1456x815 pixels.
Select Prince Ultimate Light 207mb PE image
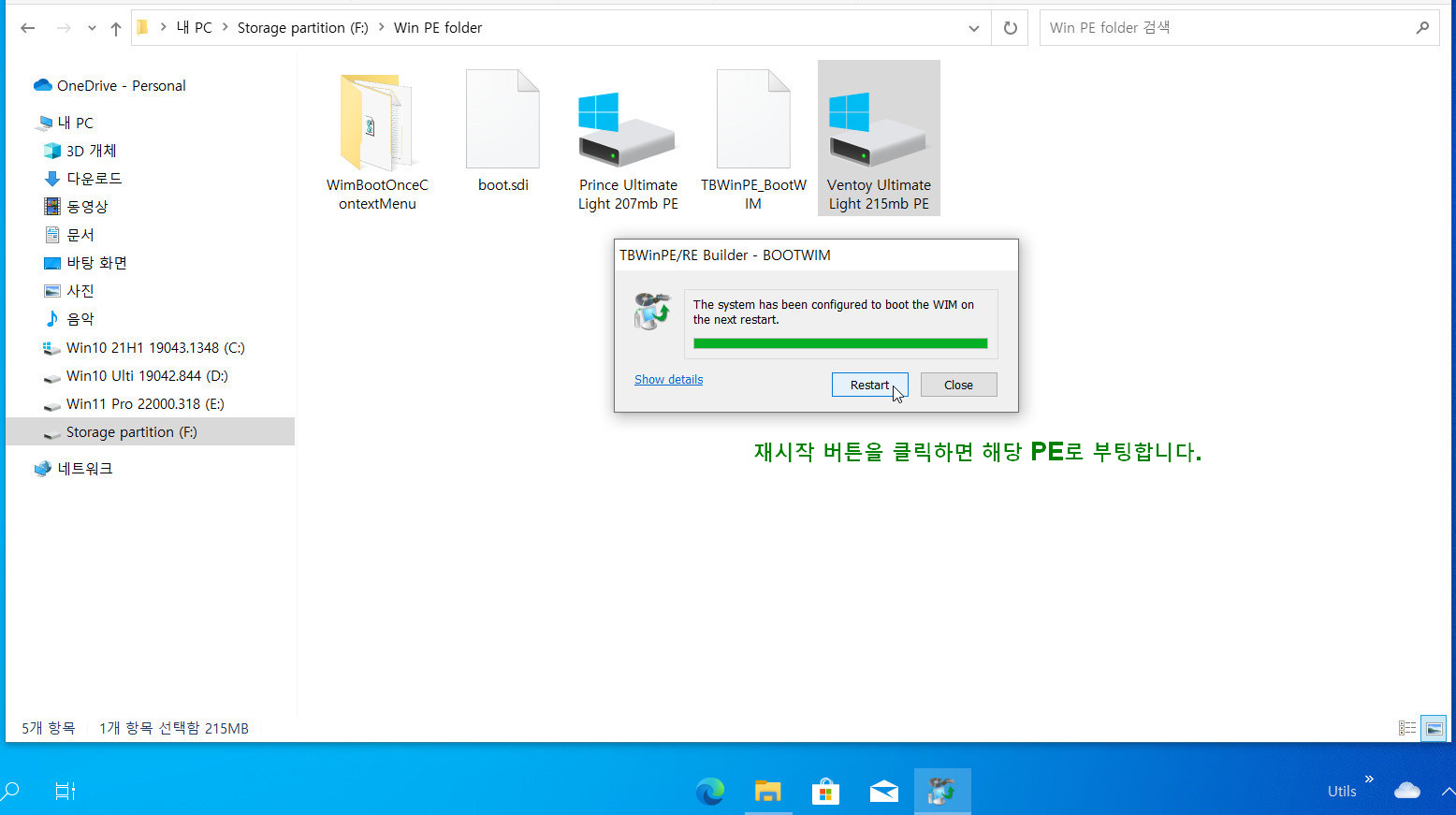tap(628, 141)
